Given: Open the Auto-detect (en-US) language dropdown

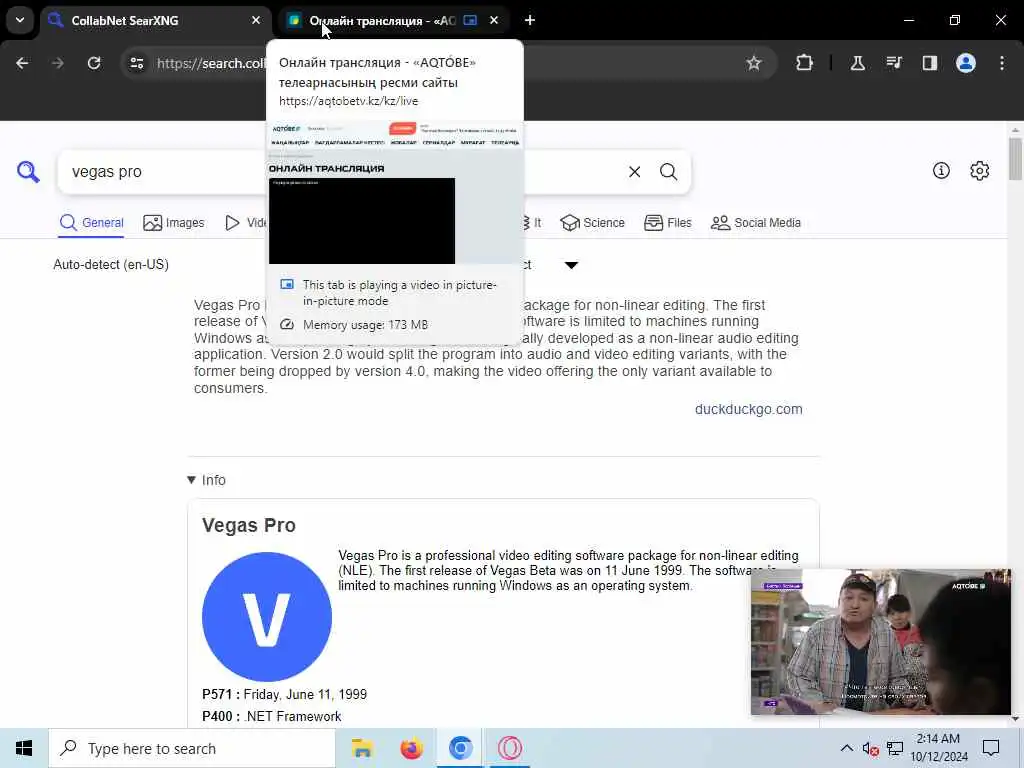Looking at the screenshot, I should point(111,264).
